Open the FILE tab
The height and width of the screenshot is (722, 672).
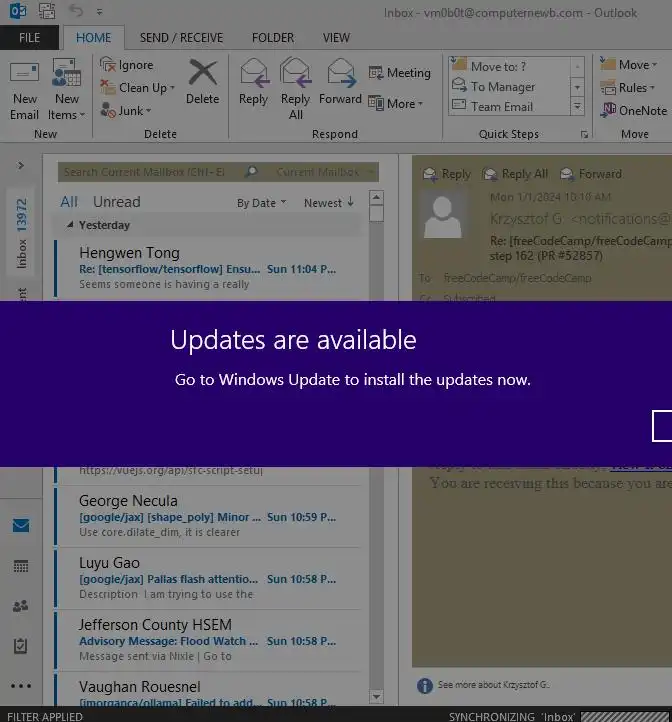[x=29, y=38]
